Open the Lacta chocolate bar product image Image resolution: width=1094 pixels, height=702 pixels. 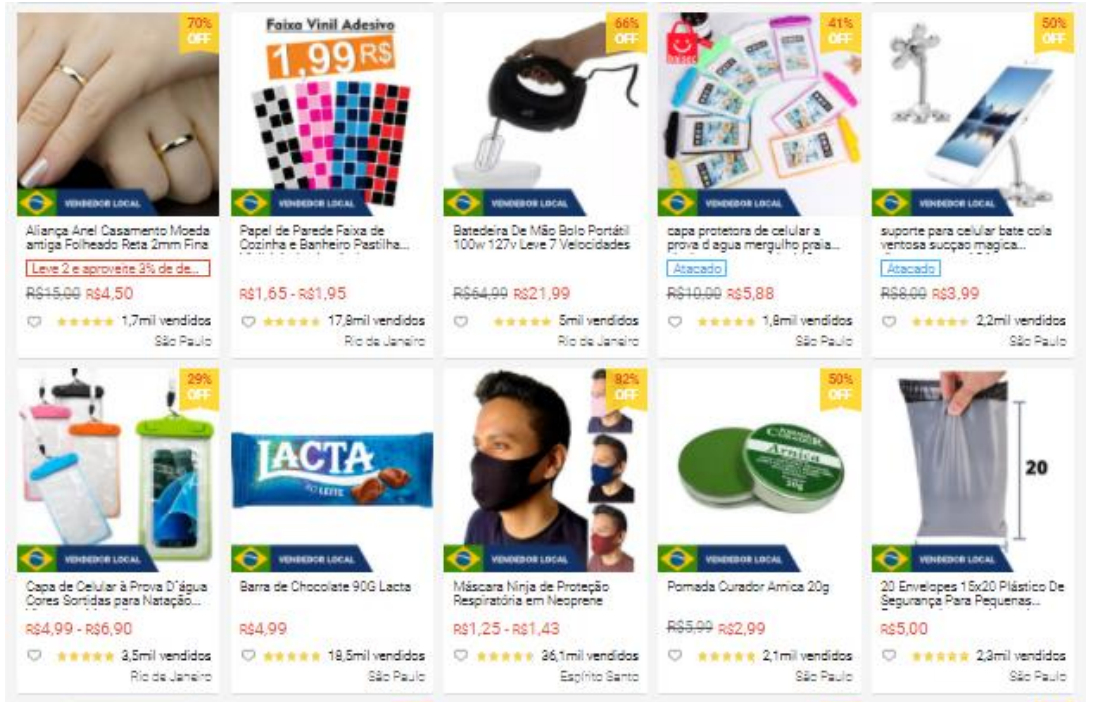[332, 471]
